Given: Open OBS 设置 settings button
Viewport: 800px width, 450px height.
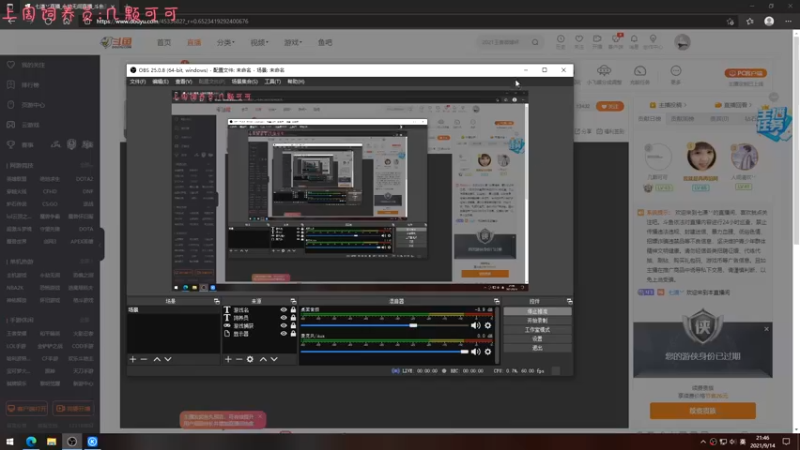Looking at the screenshot, I should [x=537, y=339].
